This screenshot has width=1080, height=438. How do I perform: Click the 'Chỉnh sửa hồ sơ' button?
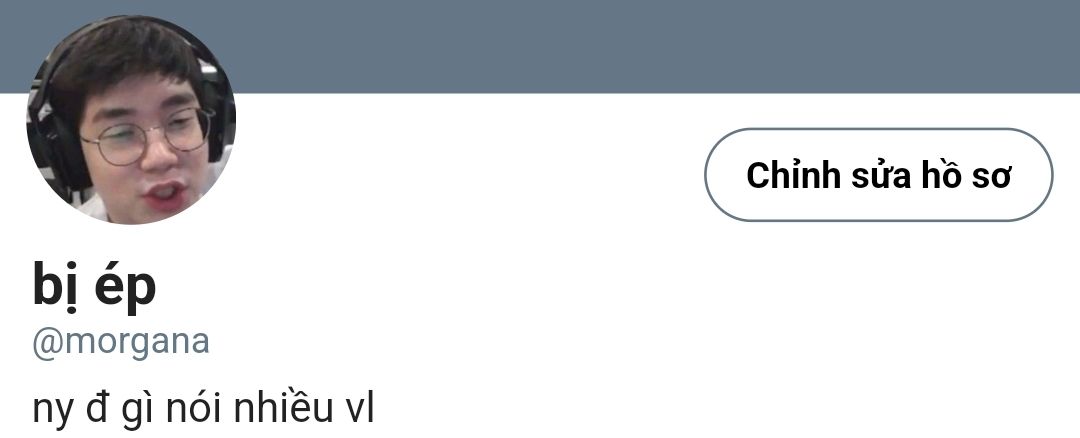pyautogui.click(x=878, y=175)
